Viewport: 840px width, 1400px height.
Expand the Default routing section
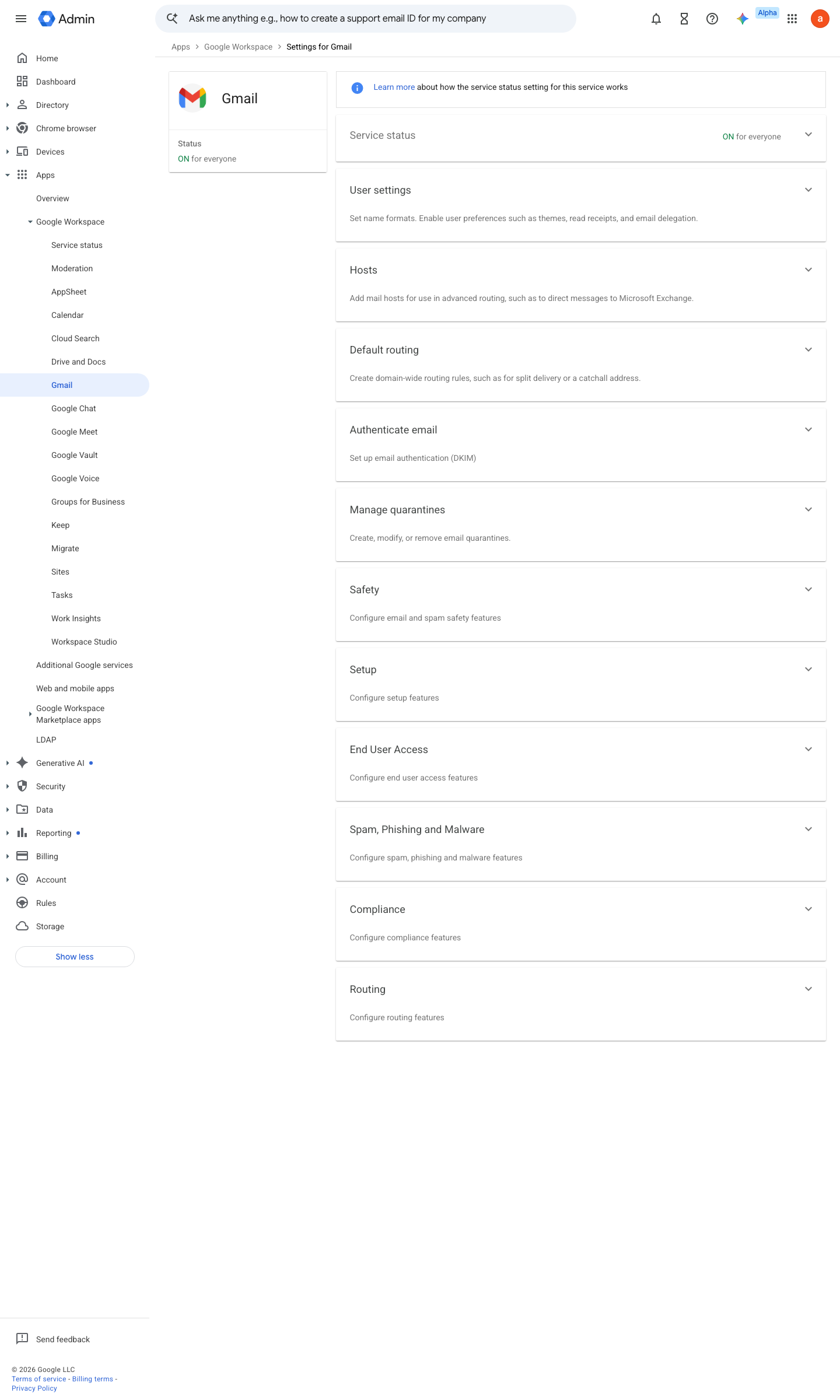coord(808,350)
